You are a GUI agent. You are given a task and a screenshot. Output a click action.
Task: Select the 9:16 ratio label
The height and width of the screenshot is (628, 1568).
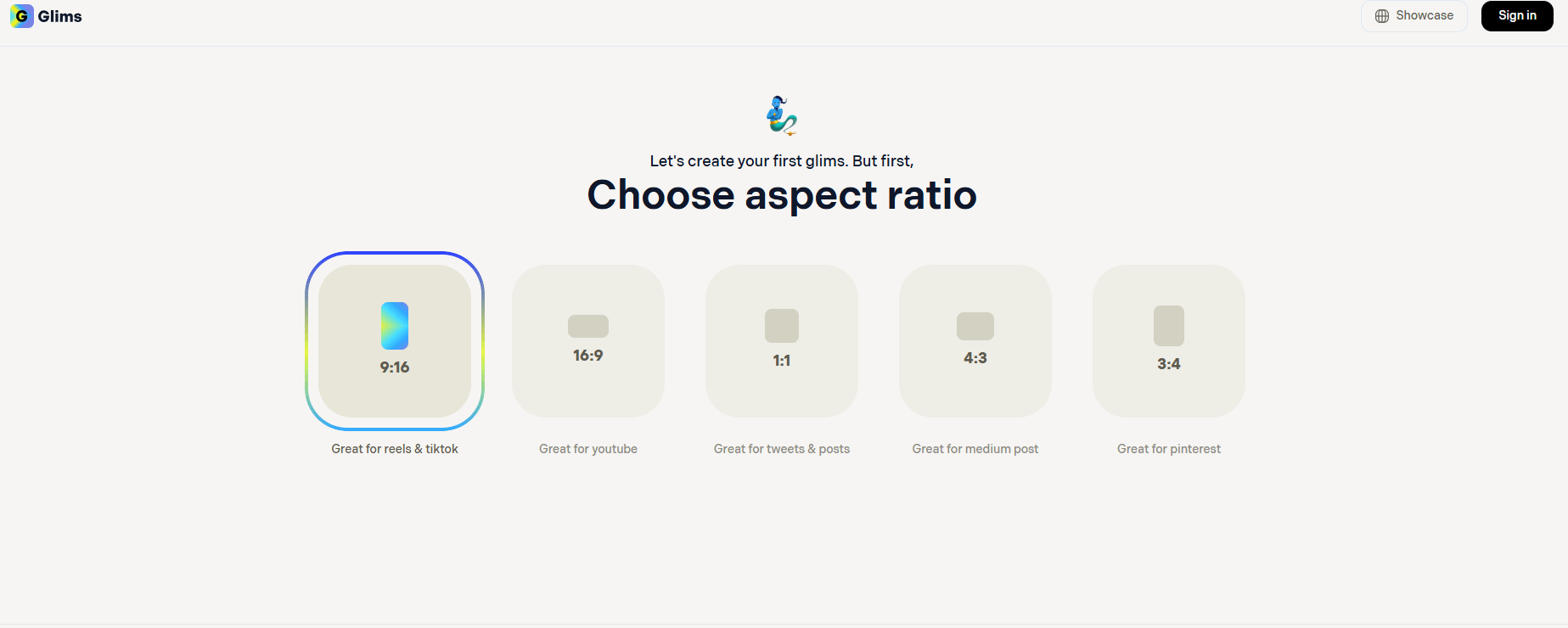(x=395, y=367)
